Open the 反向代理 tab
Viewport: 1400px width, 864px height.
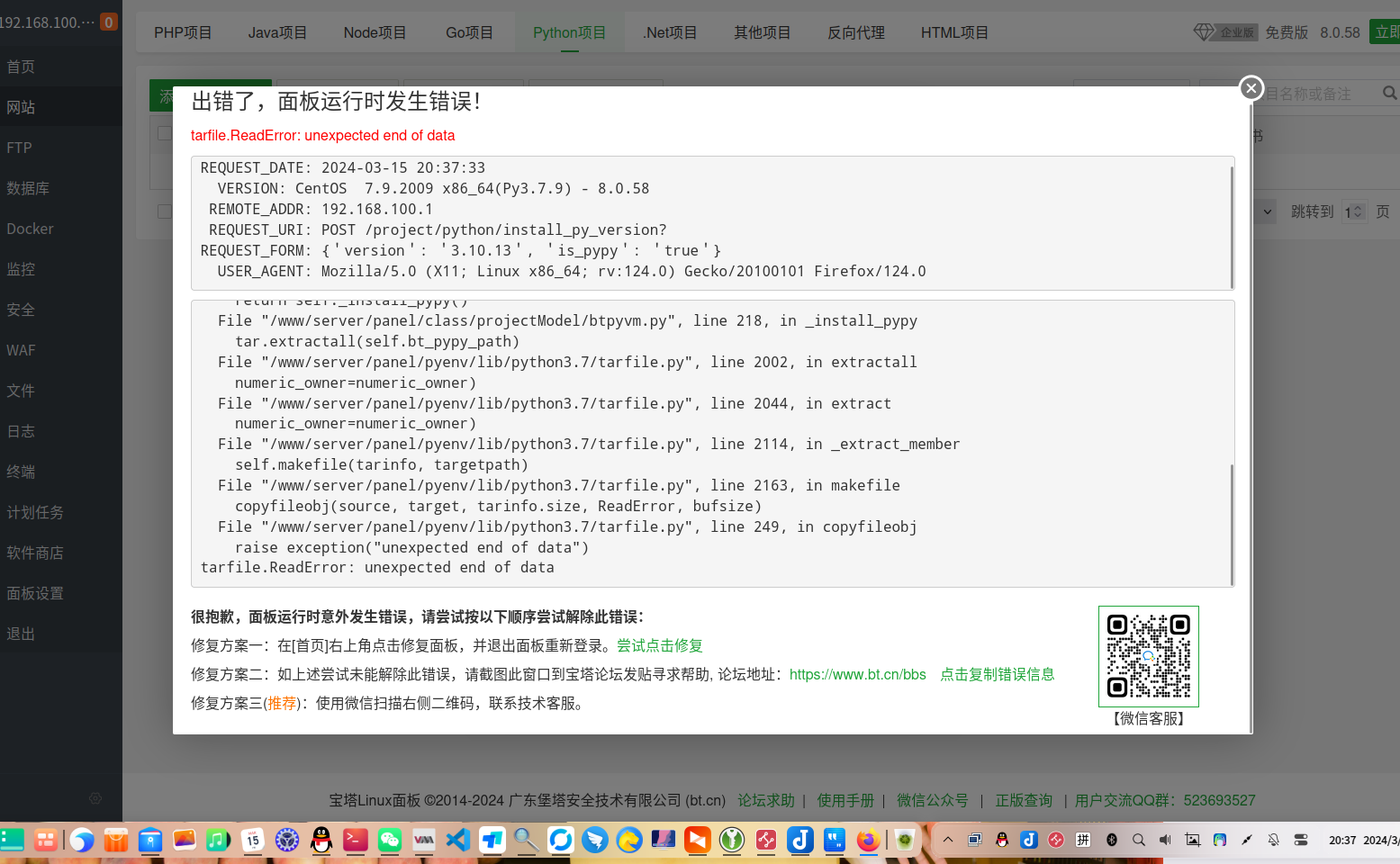coord(856,32)
